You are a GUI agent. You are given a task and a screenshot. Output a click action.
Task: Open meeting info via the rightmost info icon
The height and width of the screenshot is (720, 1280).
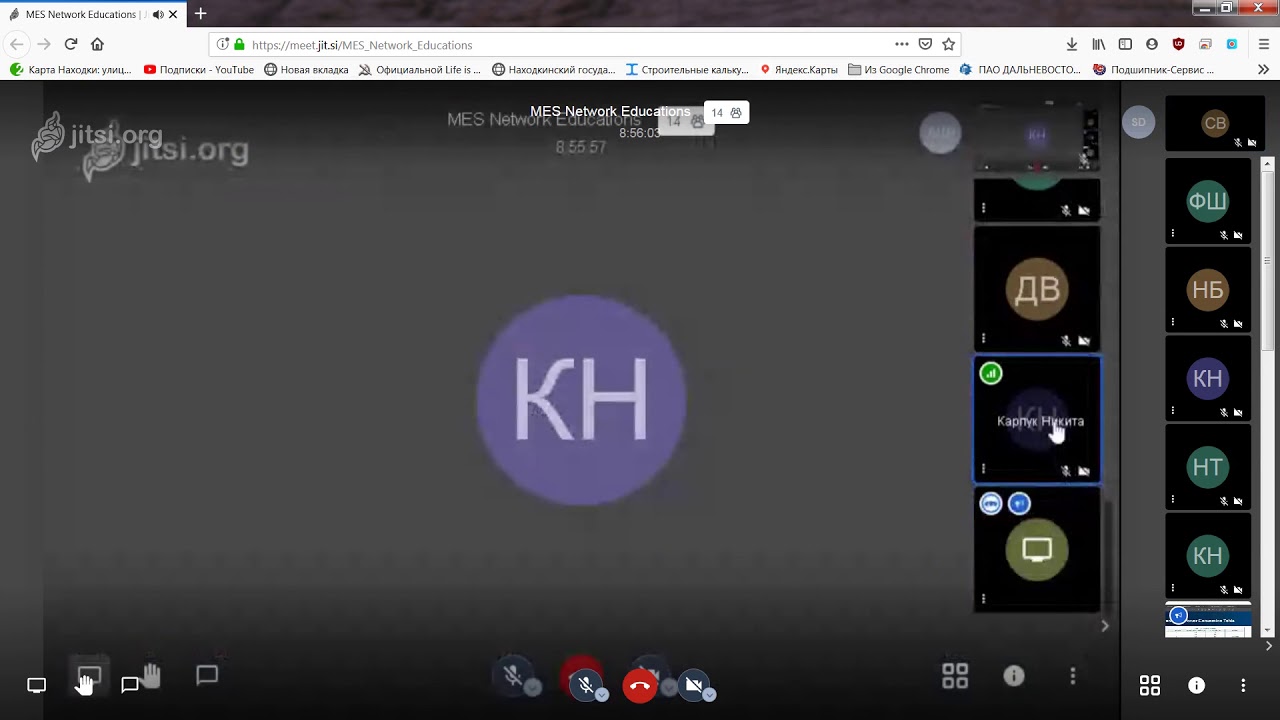[1196, 685]
